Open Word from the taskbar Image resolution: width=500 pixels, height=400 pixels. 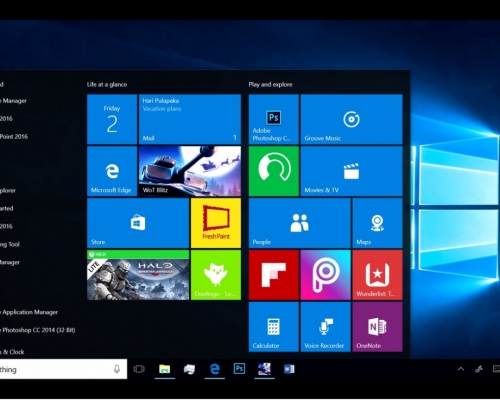coord(289,369)
